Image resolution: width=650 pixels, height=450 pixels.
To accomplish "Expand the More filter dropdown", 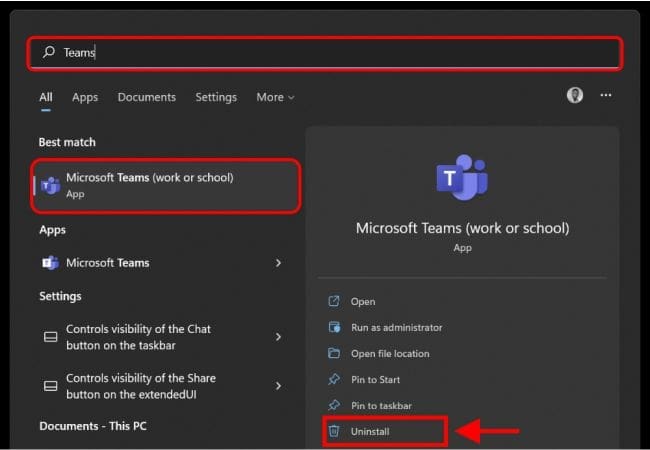I will [x=275, y=97].
